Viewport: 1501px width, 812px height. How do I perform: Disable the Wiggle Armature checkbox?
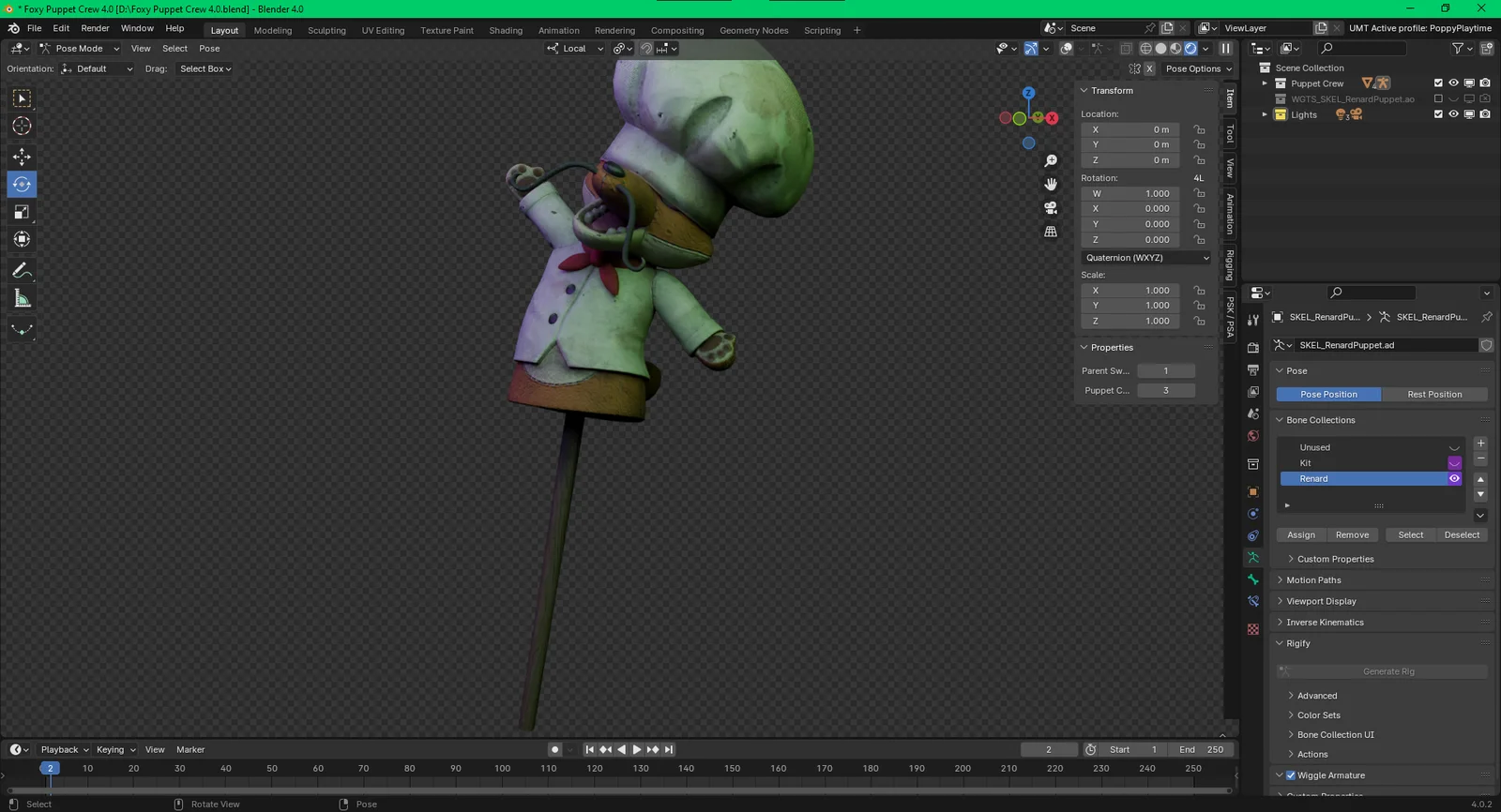coord(1291,775)
